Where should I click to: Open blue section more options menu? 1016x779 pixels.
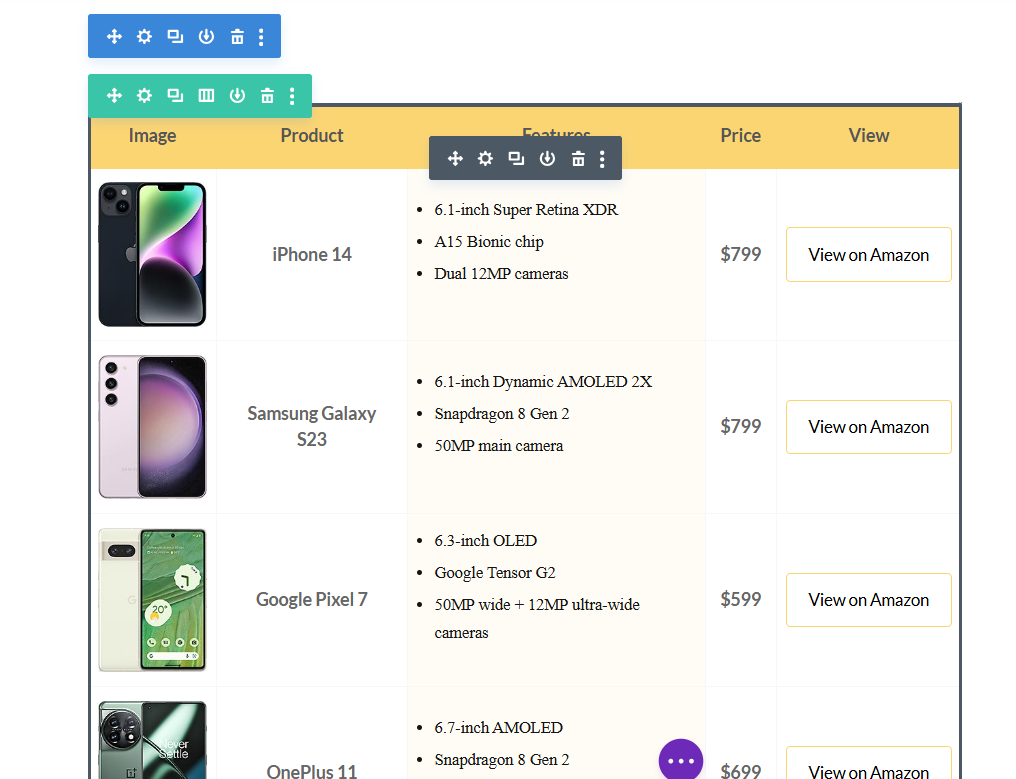tap(261, 36)
